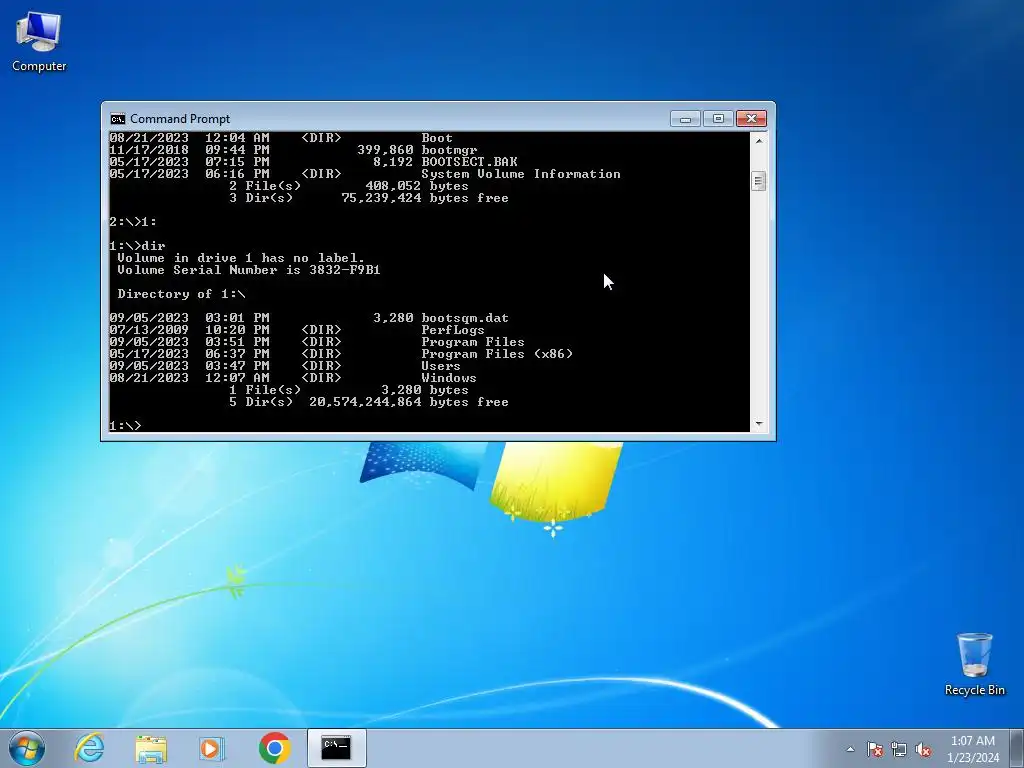1024x768 pixels.
Task: Open Command Prompt title bar system icon
Action: click(118, 119)
